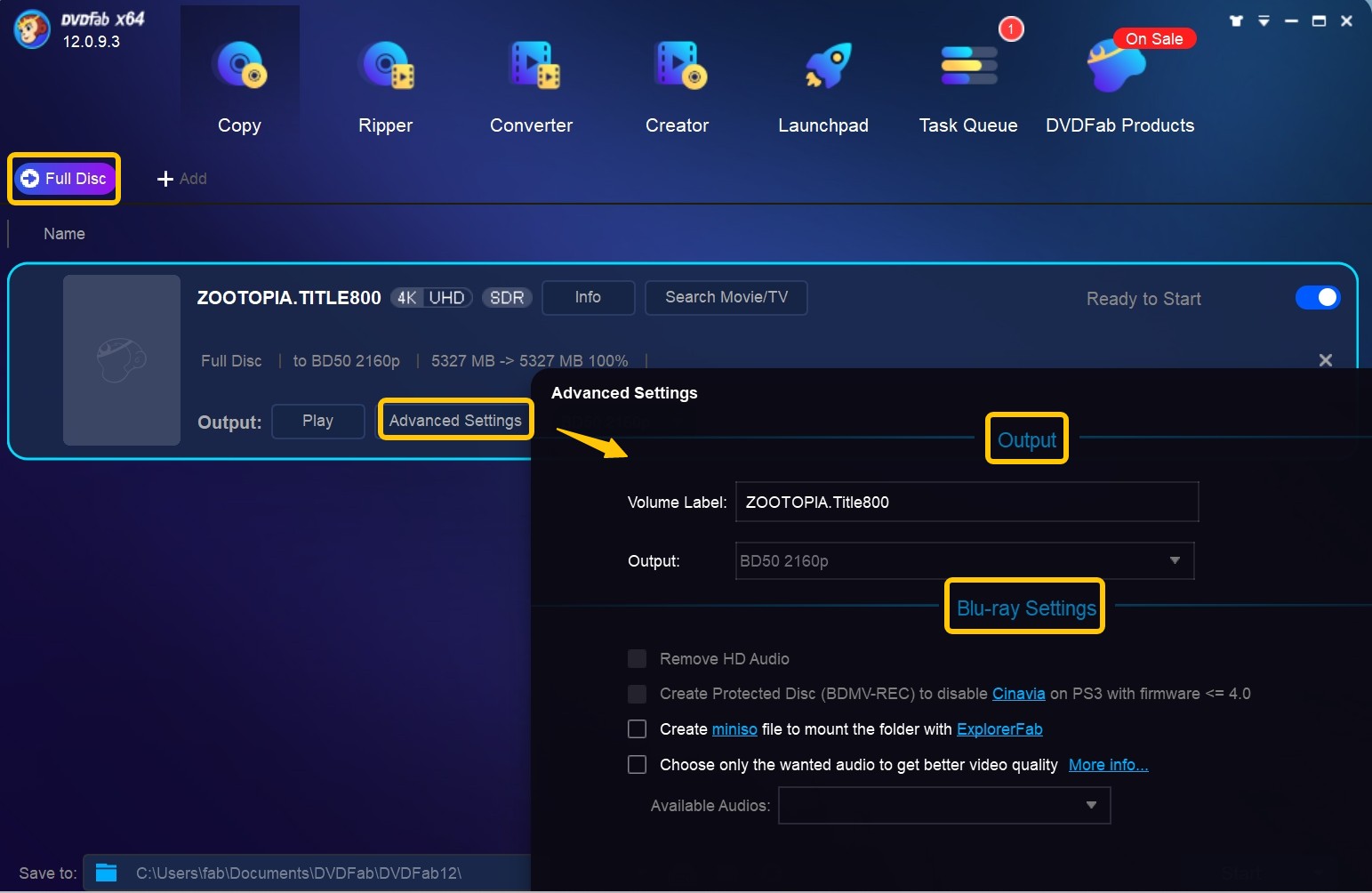Click the 4K UHD badge
This screenshot has height=893, width=1372.
point(431,298)
